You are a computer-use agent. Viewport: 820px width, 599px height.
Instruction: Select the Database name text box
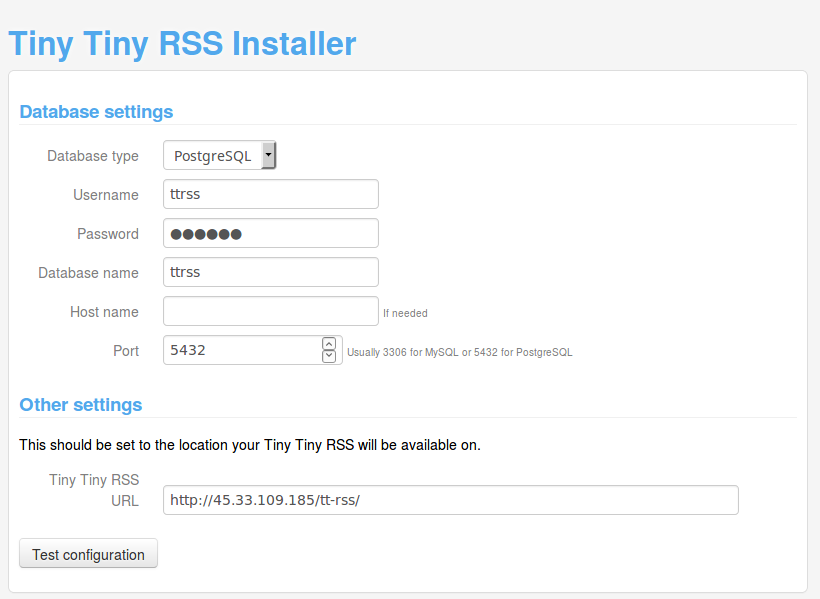point(270,272)
